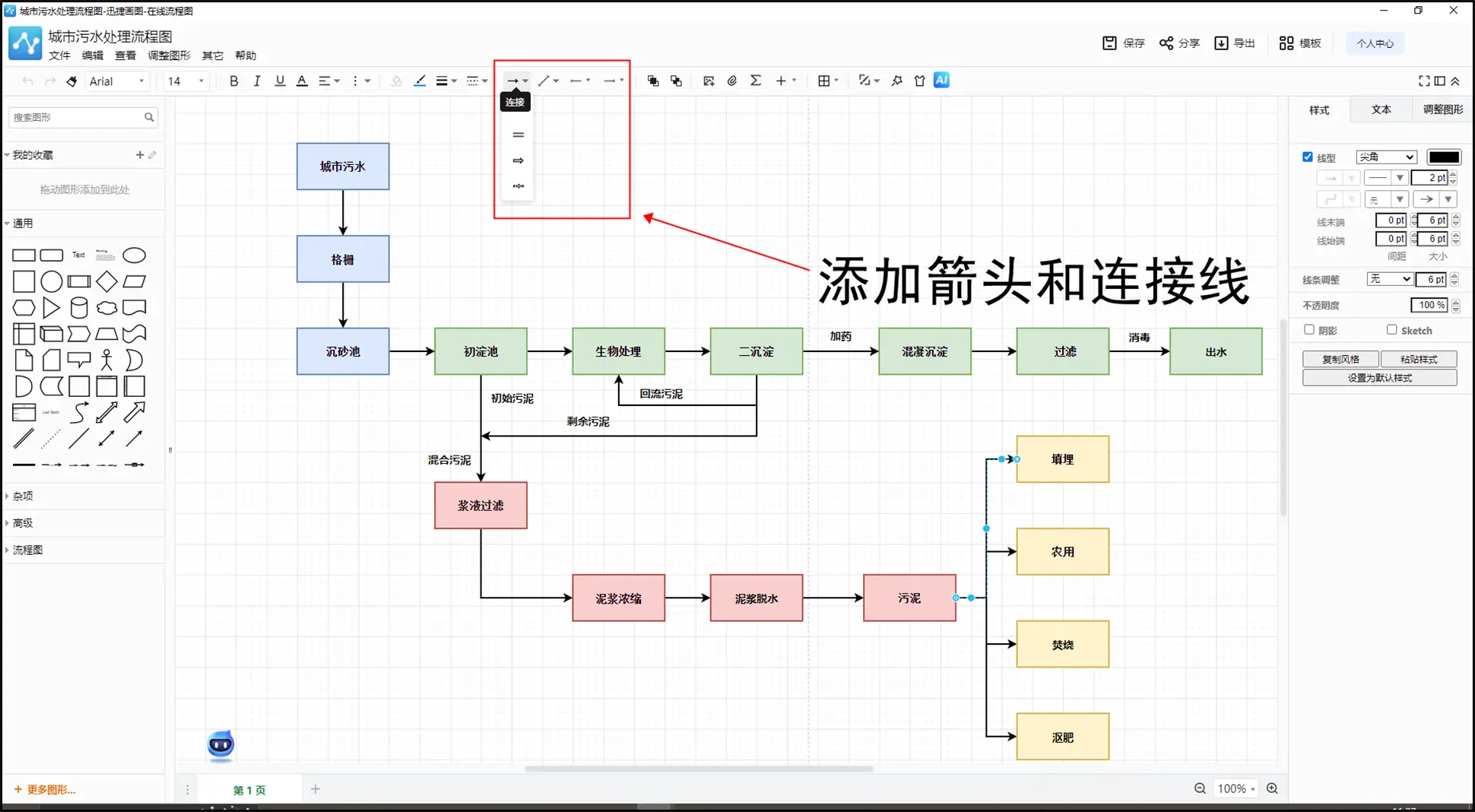Viewport: 1475px width, 812px height.
Task: Open the 文件 menu
Action: pos(59,56)
